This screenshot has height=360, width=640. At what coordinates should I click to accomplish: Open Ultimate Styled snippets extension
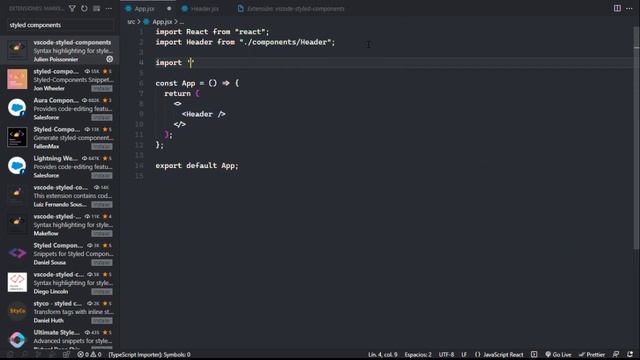(60, 338)
